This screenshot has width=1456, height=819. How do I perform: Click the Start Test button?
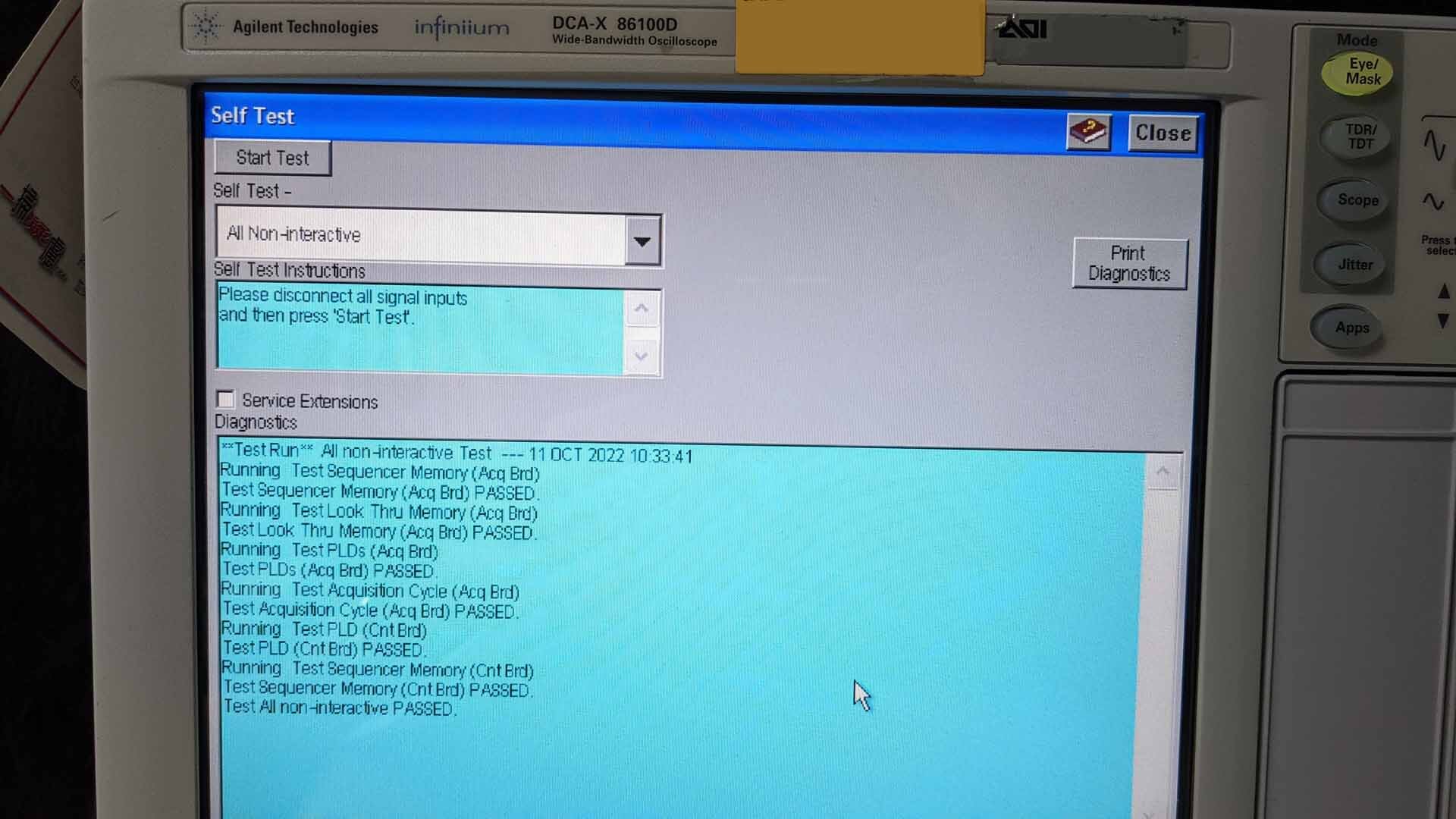pos(273,157)
